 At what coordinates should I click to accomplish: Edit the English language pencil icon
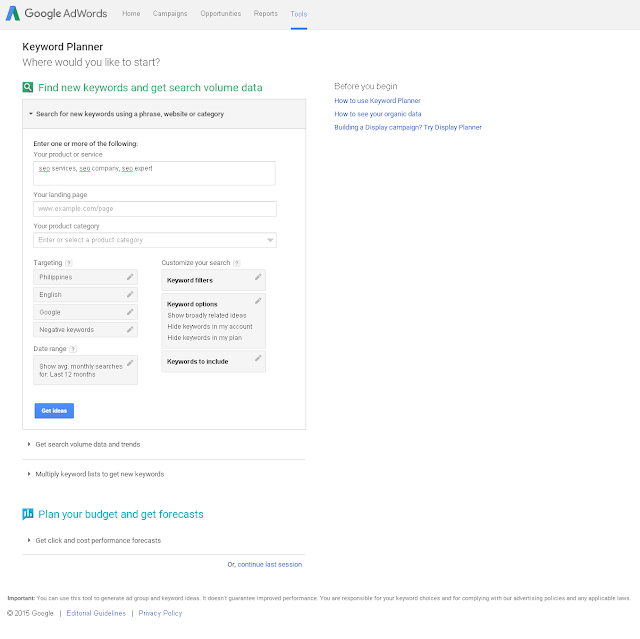pyautogui.click(x=130, y=295)
